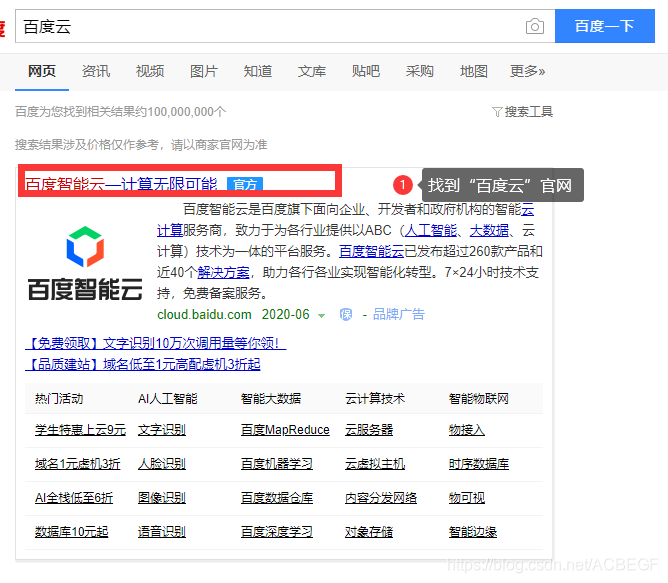Open the 文字识别 link under AI人工智能
Viewport: 668px width, 583px height.
(x=162, y=430)
